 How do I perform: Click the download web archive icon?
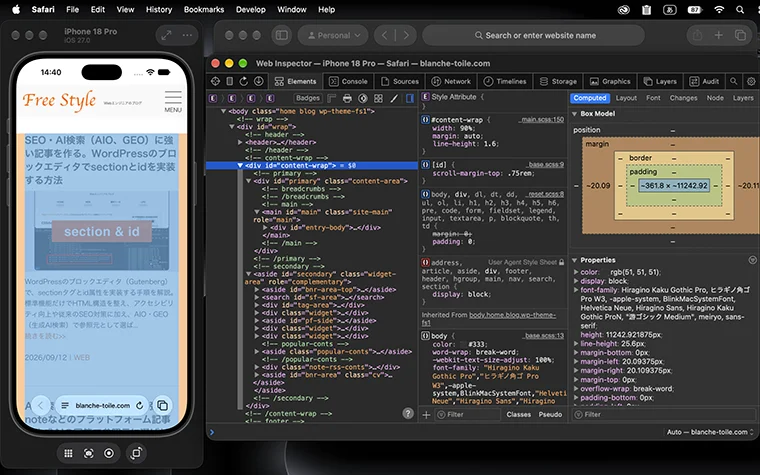(x=258, y=81)
